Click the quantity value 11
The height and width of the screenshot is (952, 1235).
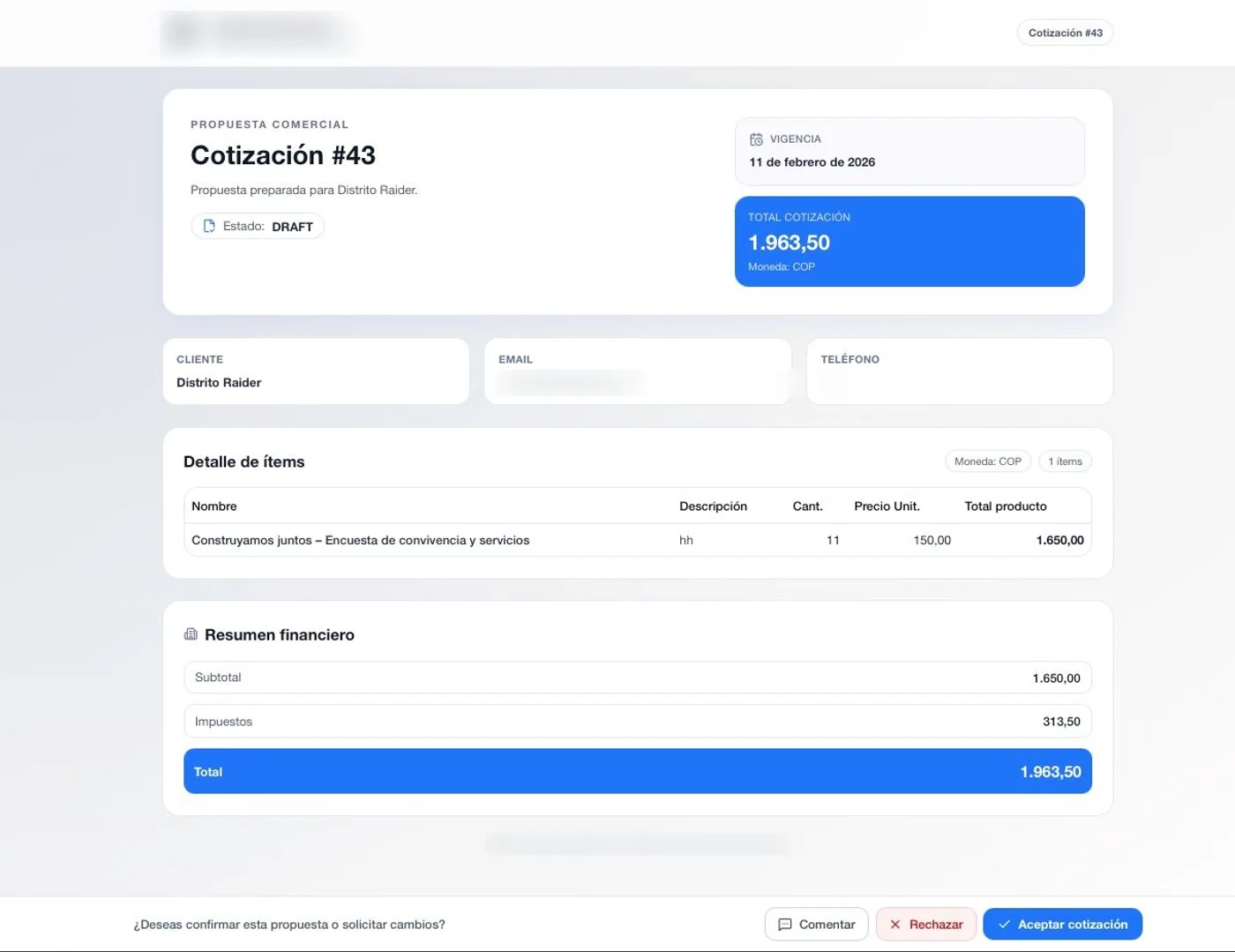tap(833, 540)
